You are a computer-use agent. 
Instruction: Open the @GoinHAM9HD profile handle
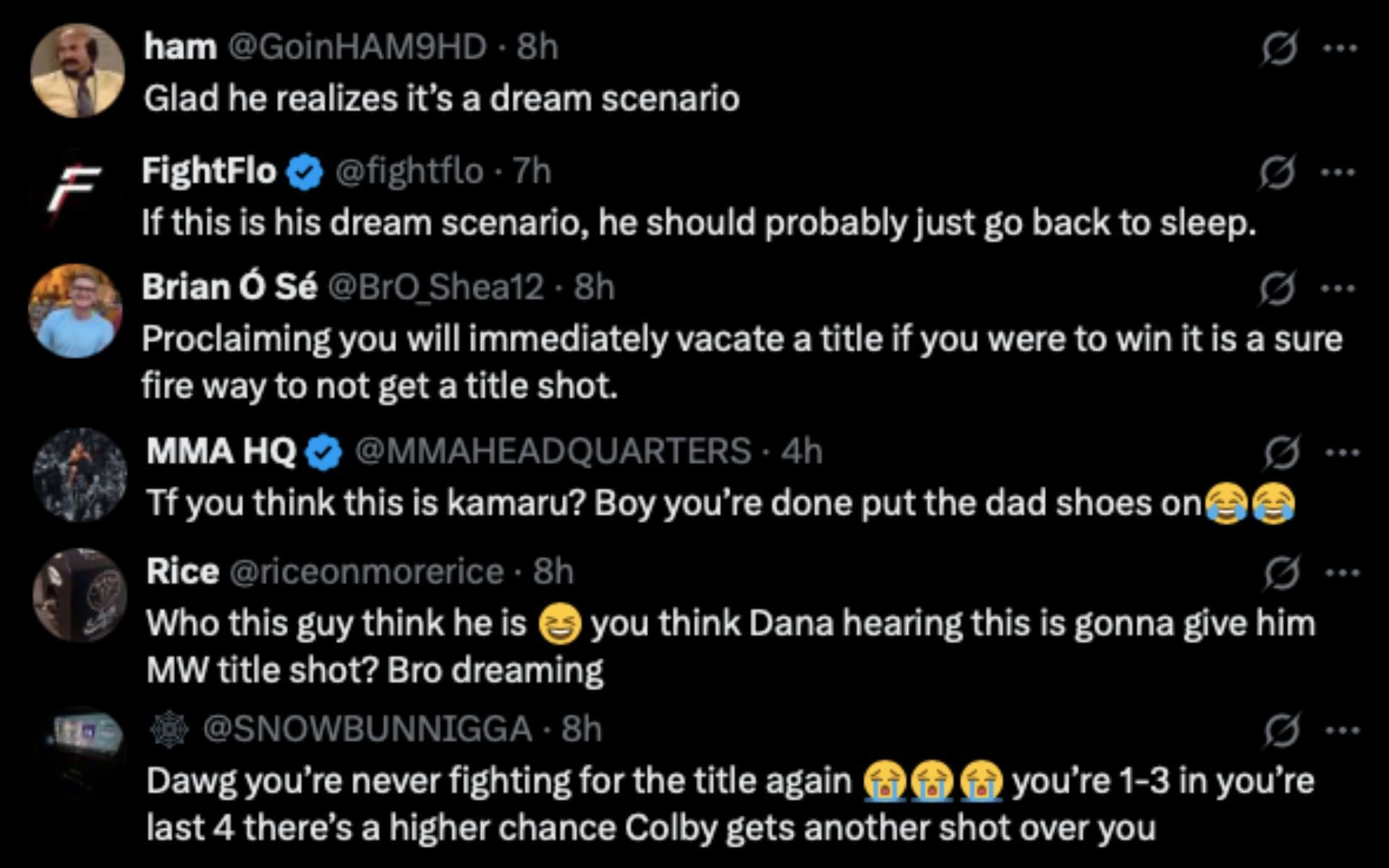[x=357, y=48]
